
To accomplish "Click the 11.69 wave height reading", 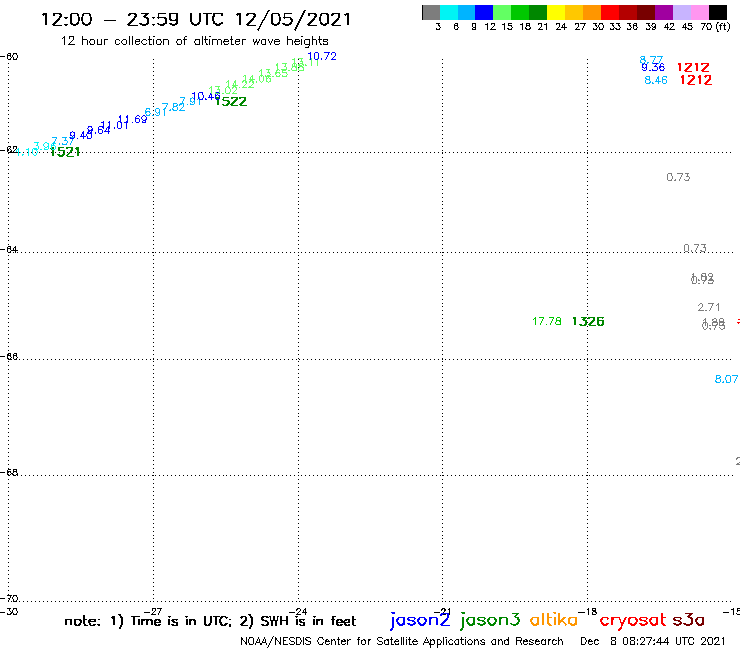I will point(133,119).
